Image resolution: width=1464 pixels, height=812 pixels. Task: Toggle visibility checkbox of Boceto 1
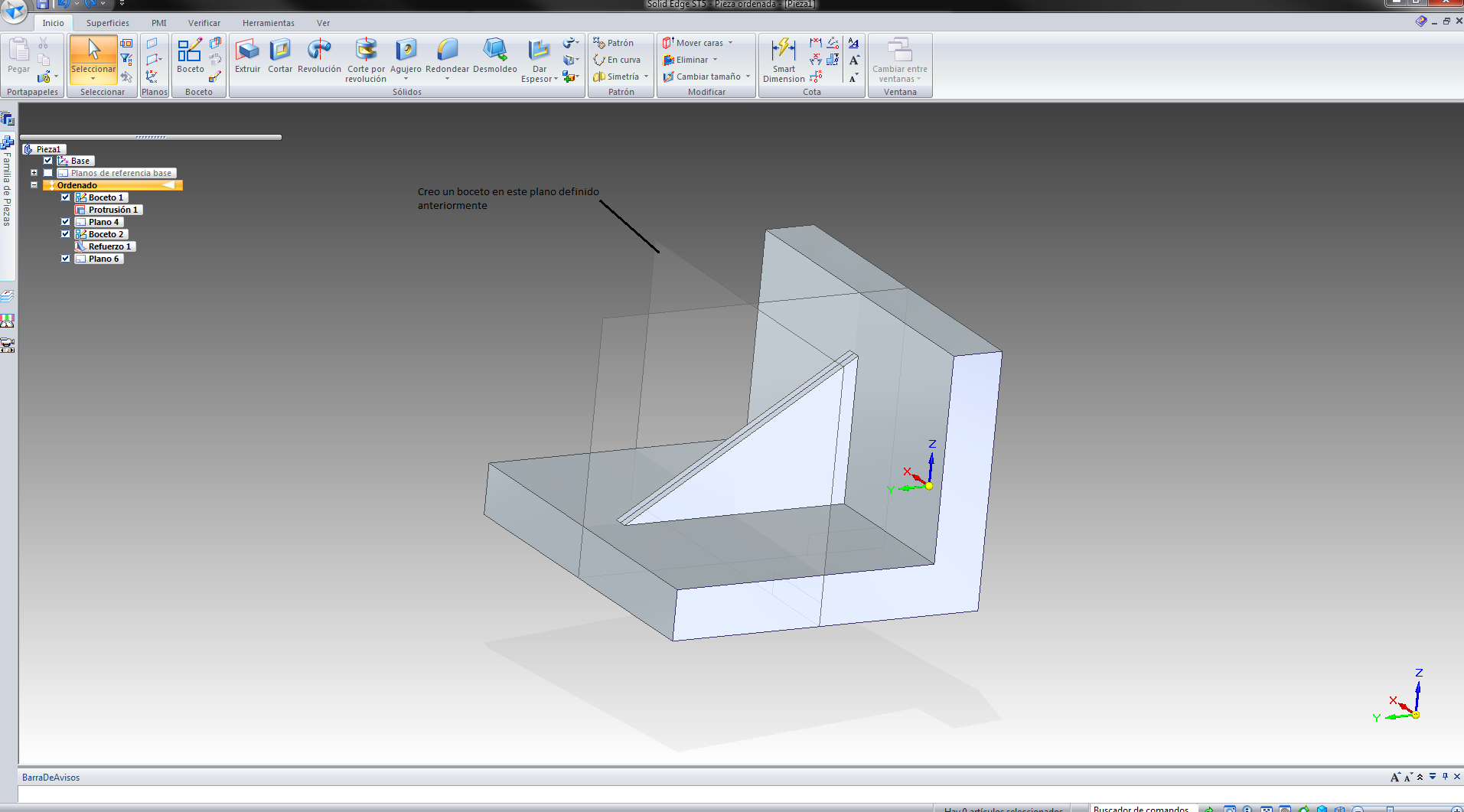coord(66,197)
